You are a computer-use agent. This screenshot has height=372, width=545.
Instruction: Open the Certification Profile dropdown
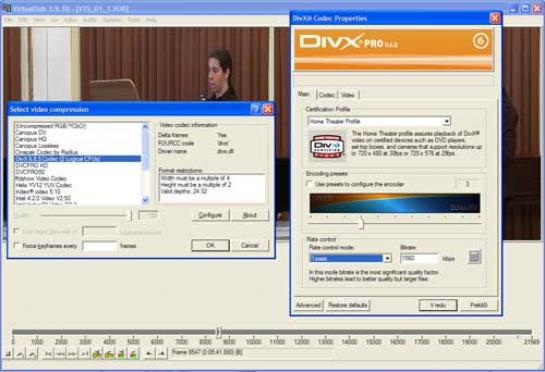click(379, 121)
